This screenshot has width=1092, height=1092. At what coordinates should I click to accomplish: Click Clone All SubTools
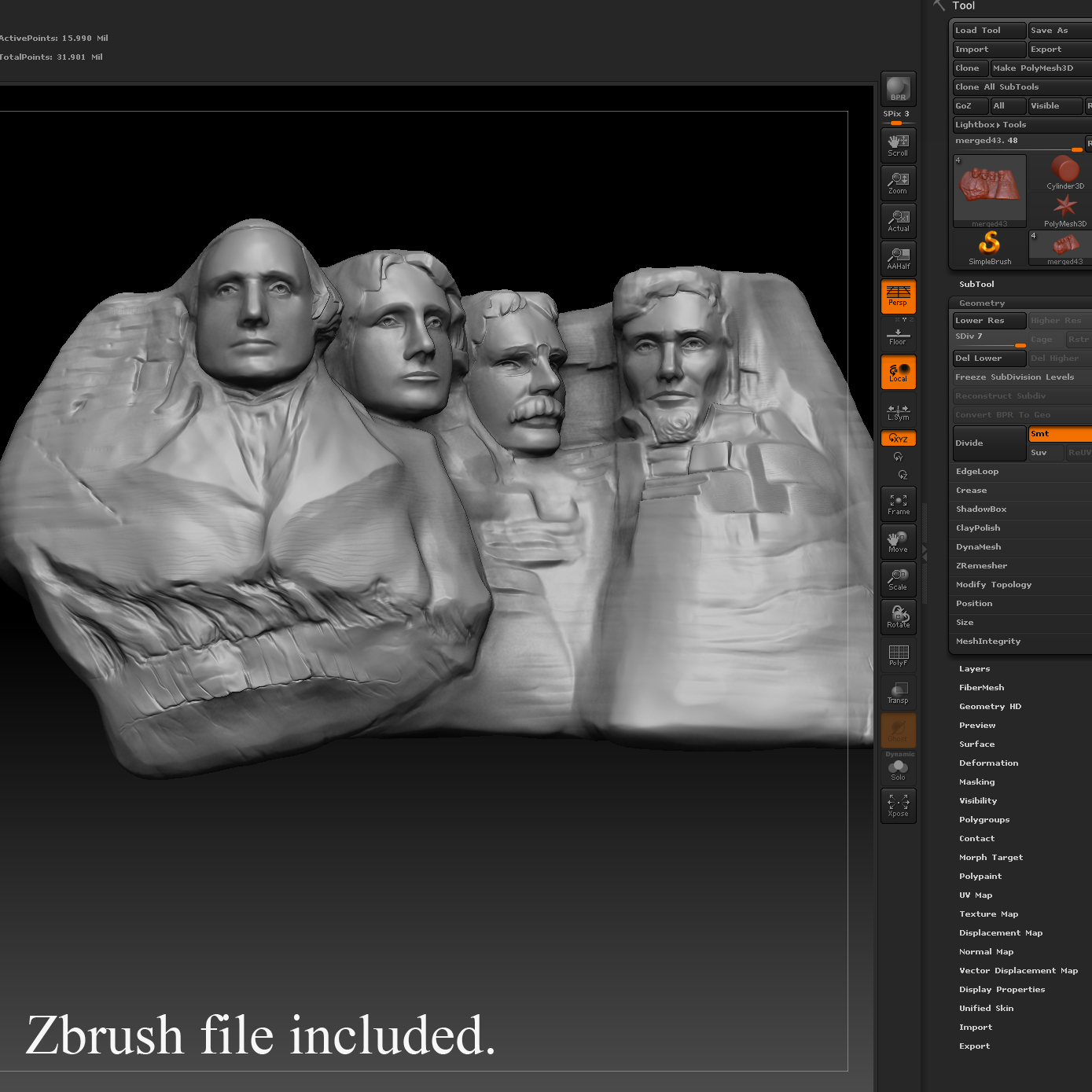(1022, 87)
